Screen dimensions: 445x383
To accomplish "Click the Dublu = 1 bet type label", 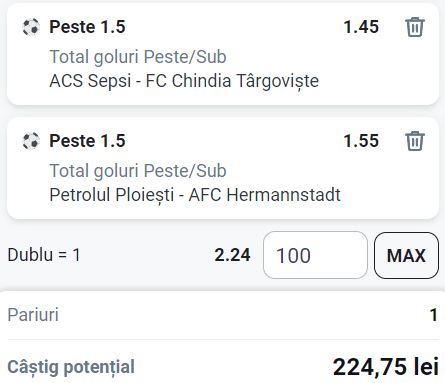I will tap(44, 255).
